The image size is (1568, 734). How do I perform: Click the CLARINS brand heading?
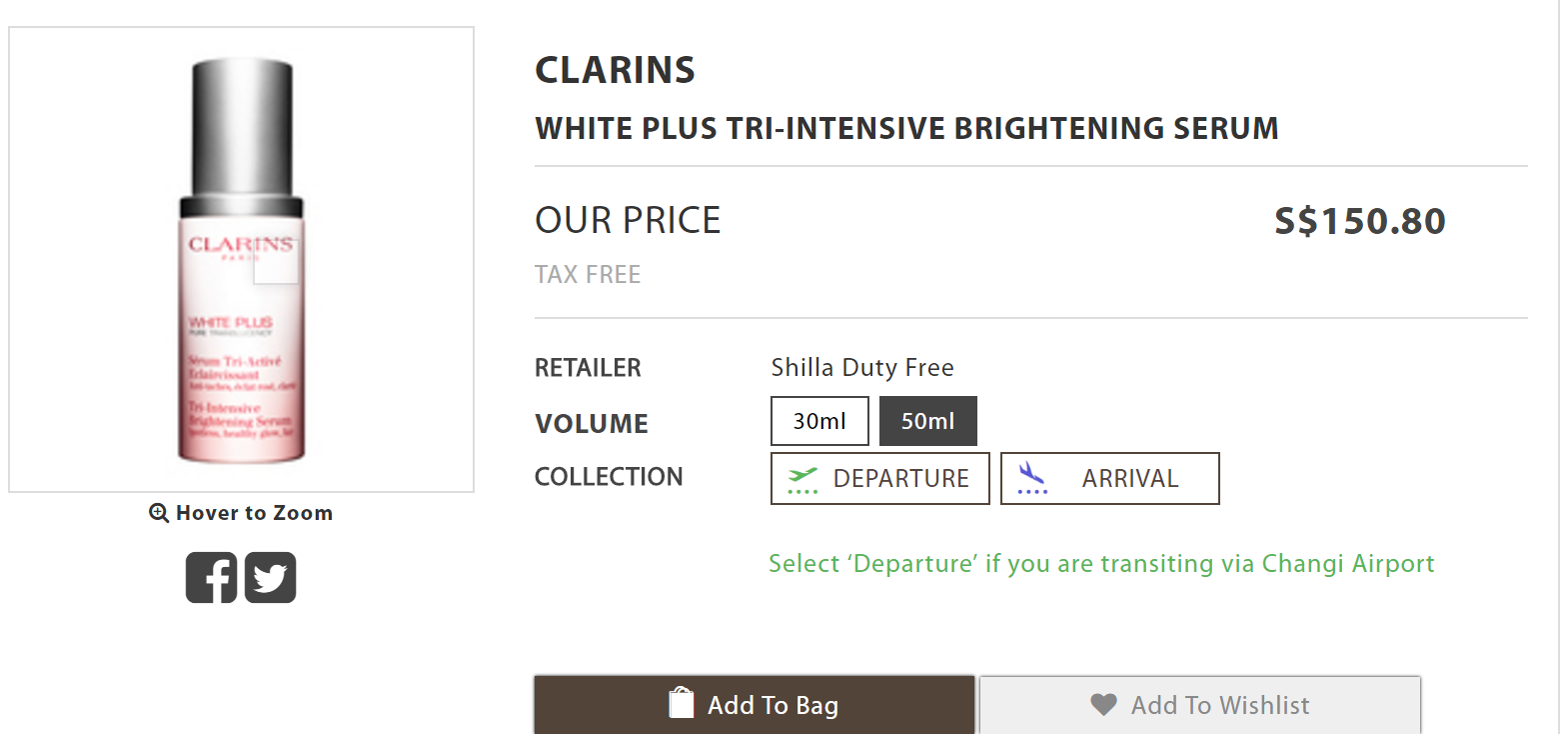click(615, 70)
